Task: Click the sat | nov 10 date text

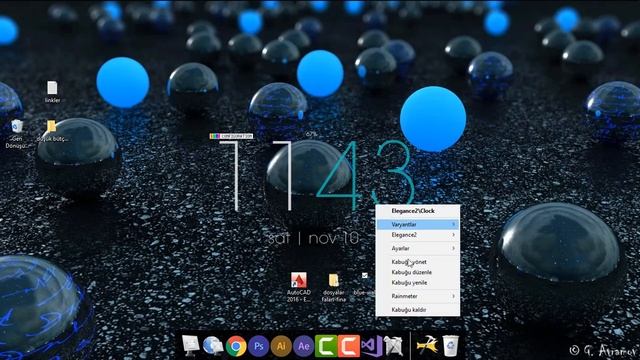Action: tap(313, 238)
